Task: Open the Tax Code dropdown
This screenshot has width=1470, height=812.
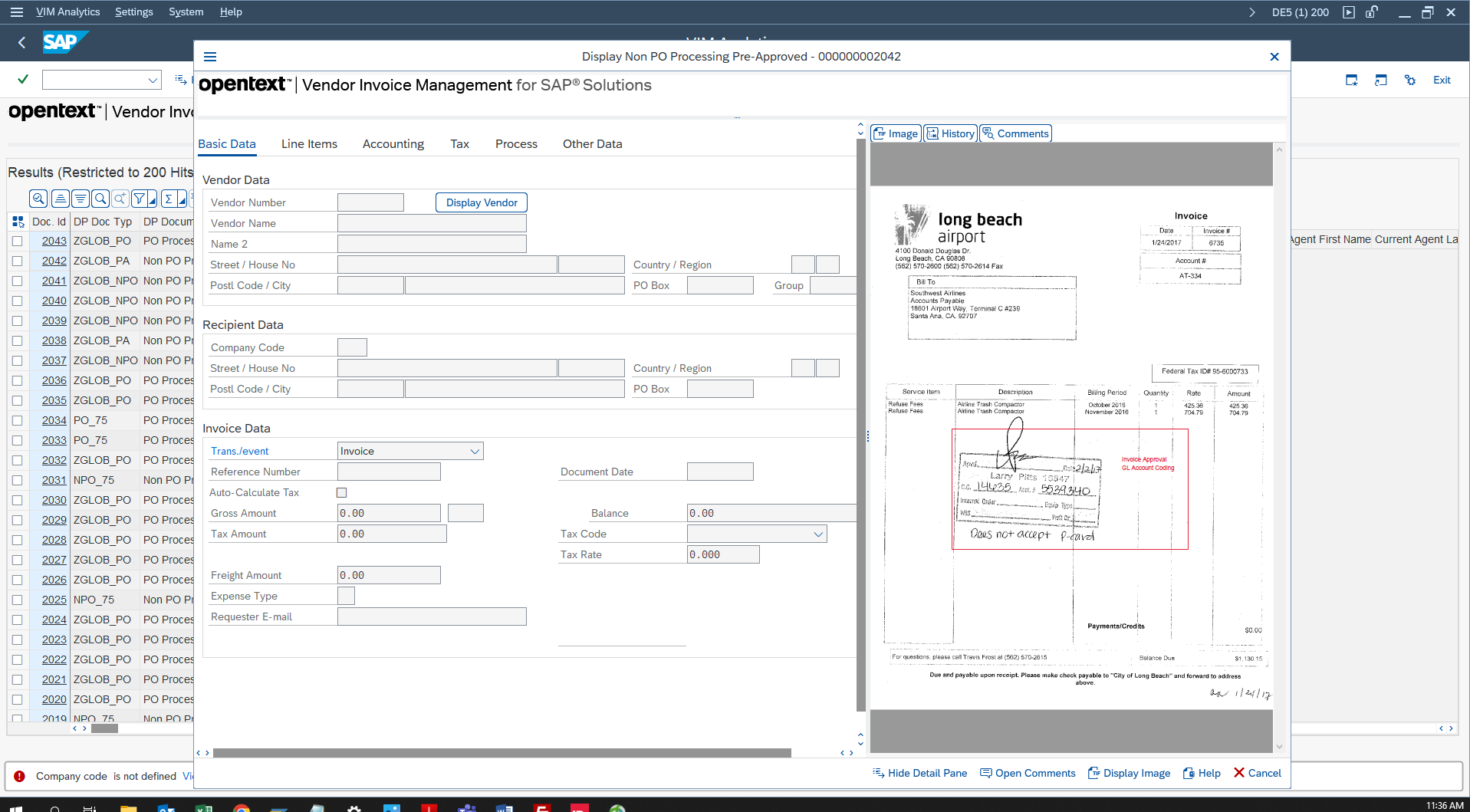Action: pyautogui.click(x=818, y=534)
